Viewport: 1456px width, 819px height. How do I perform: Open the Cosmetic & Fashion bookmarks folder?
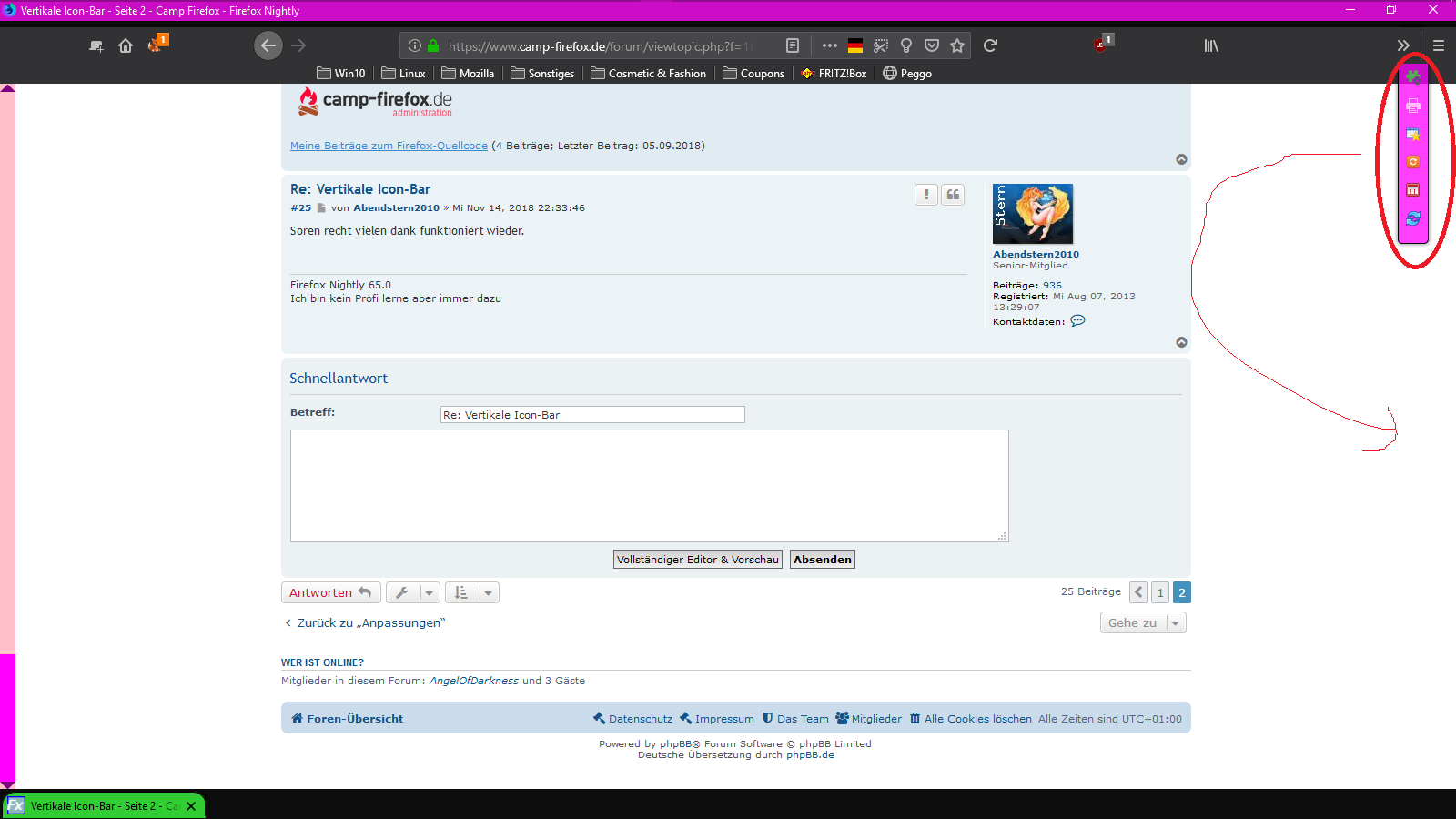click(648, 74)
